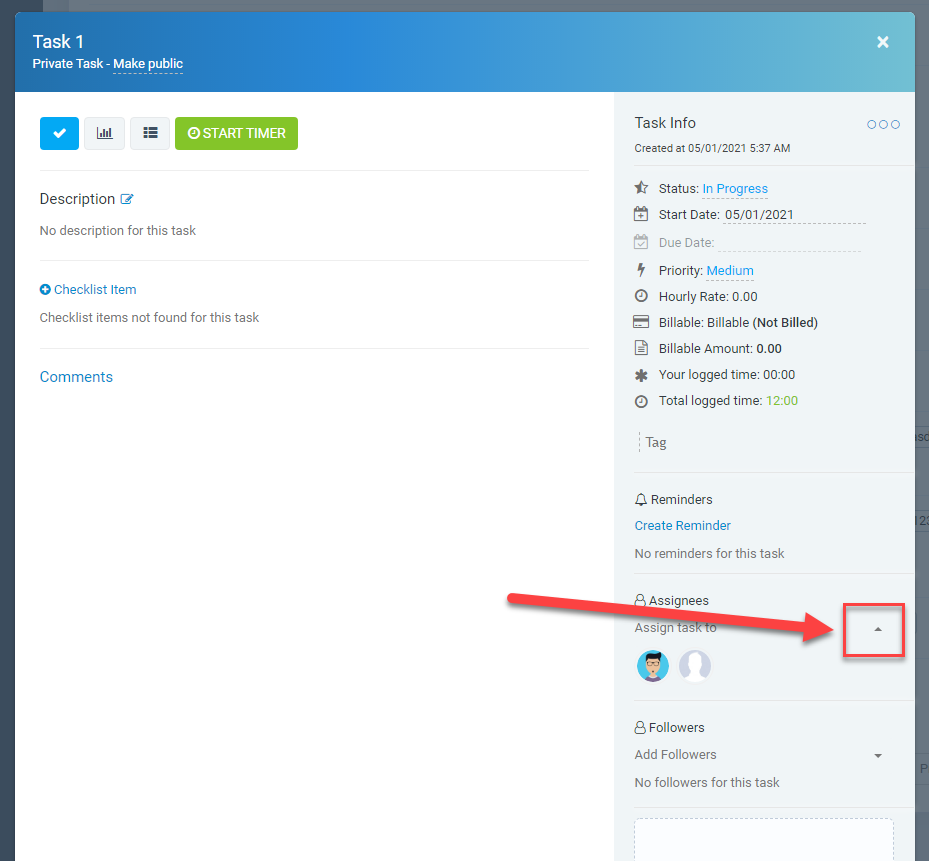This screenshot has width=929, height=861.
Task: Open the Task Info three-dots menu
Action: [883, 124]
